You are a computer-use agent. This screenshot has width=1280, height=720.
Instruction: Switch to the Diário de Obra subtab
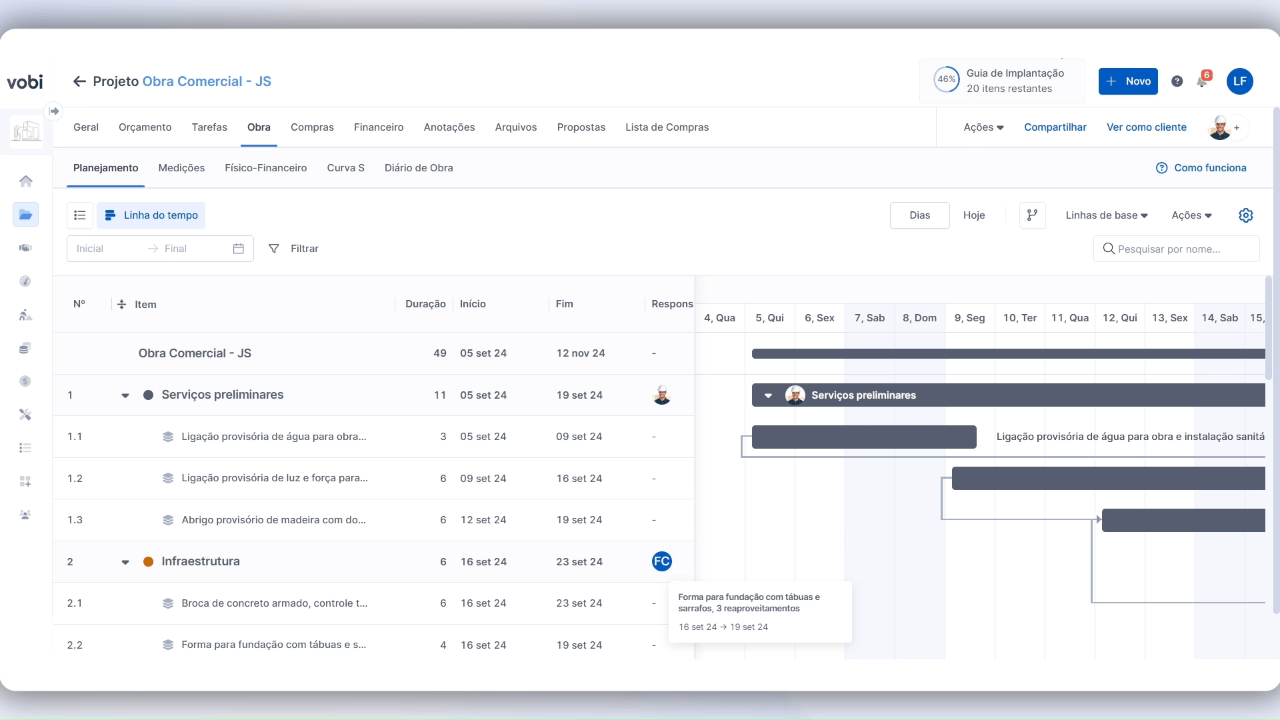(419, 168)
